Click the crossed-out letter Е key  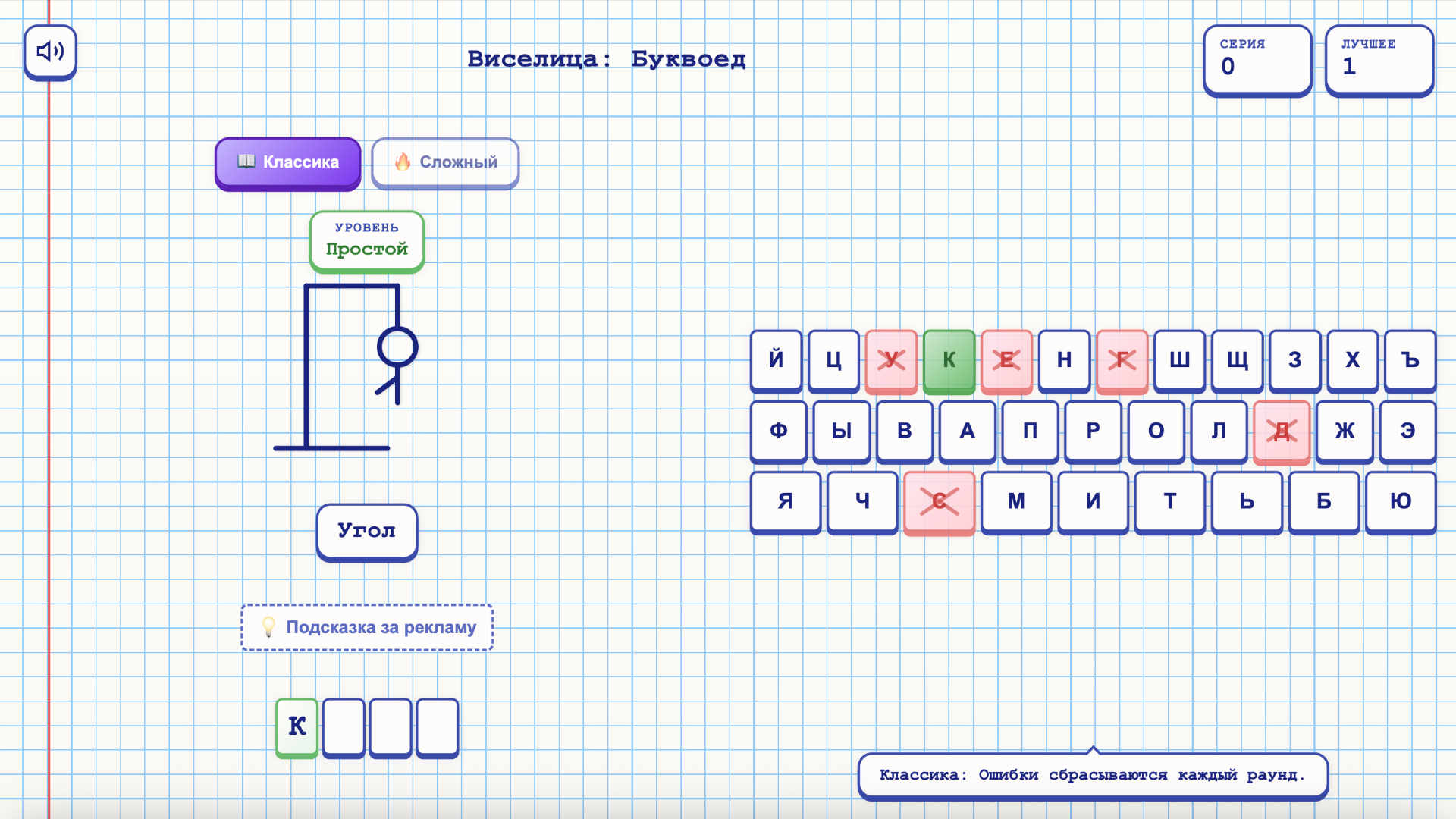[x=1007, y=360]
